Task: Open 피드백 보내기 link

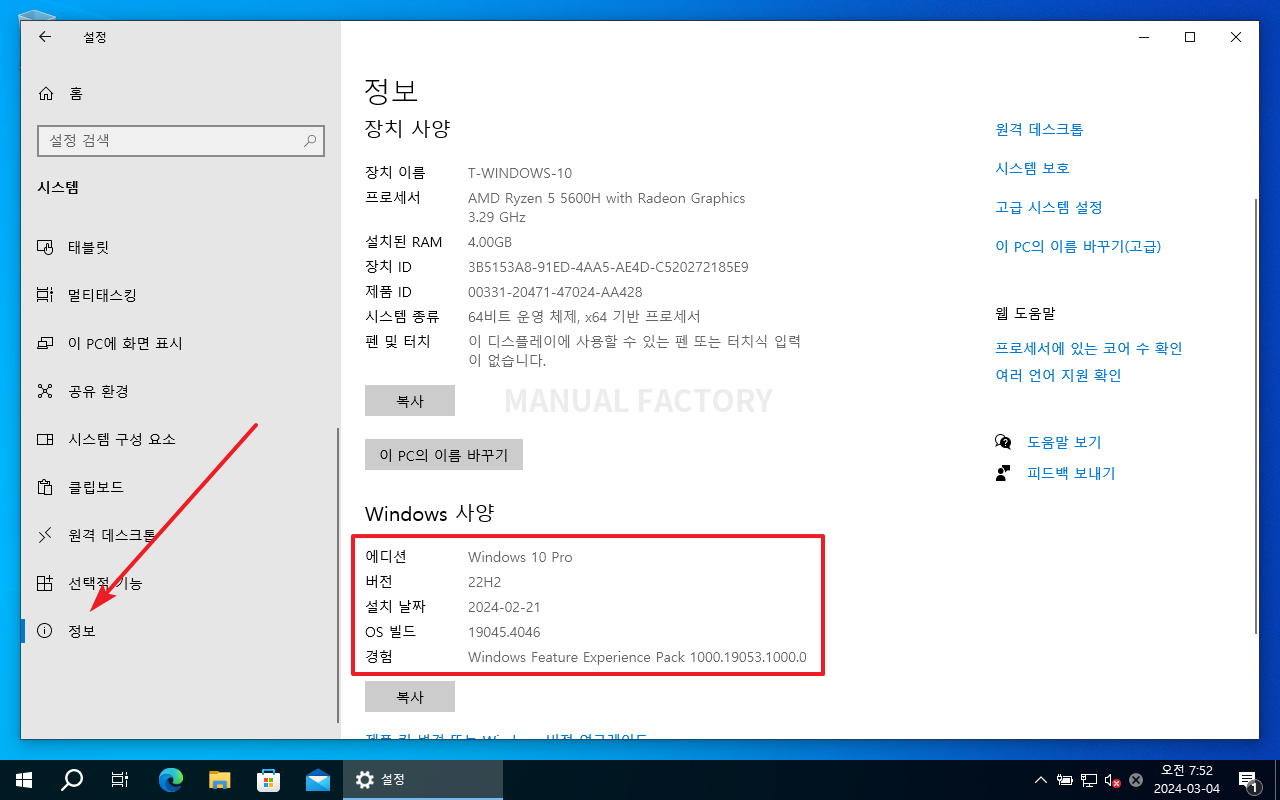Action: tap(1071, 473)
